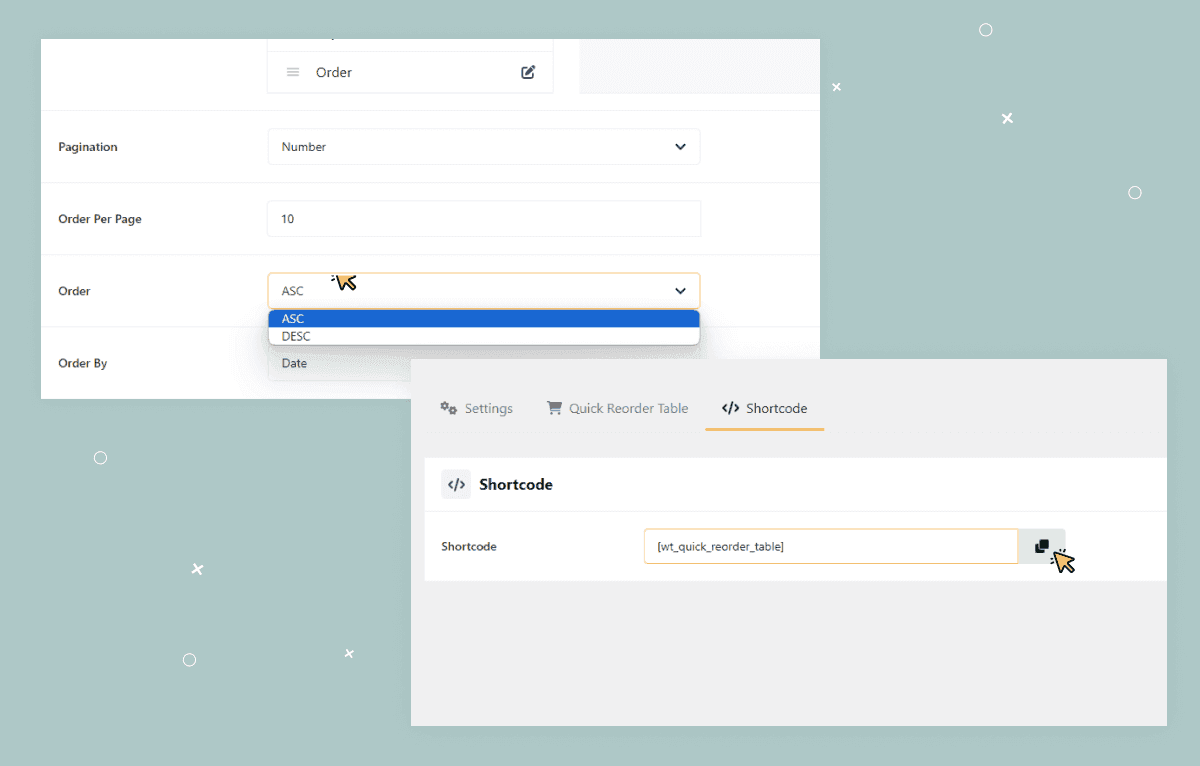Click the drag handle icon beside Order
The image size is (1200, 766).
pyautogui.click(x=293, y=72)
